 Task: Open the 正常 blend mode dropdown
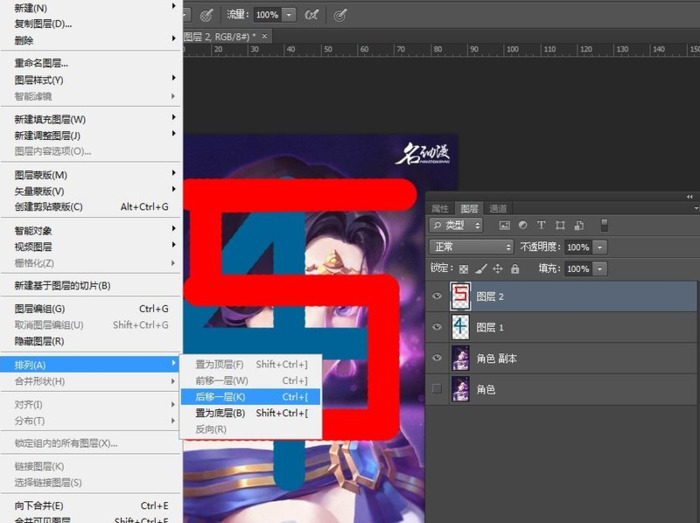click(470, 247)
